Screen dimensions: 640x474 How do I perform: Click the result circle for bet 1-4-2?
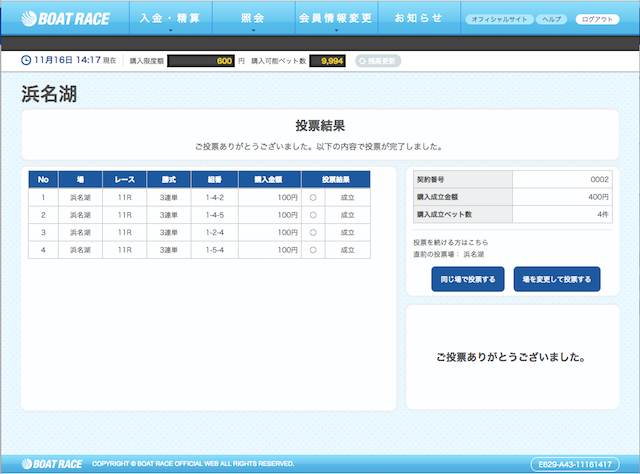tap(313, 198)
